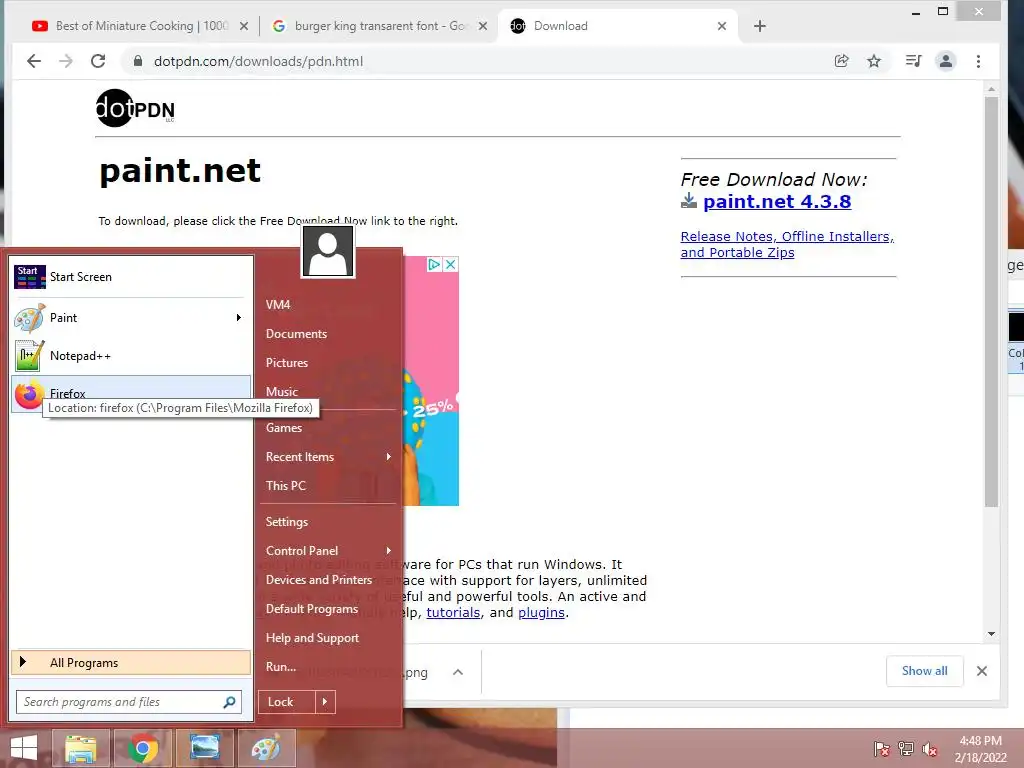Click the dotPDN logo
Image resolution: width=1024 pixels, height=768 pixels.
tap(135, 108)
